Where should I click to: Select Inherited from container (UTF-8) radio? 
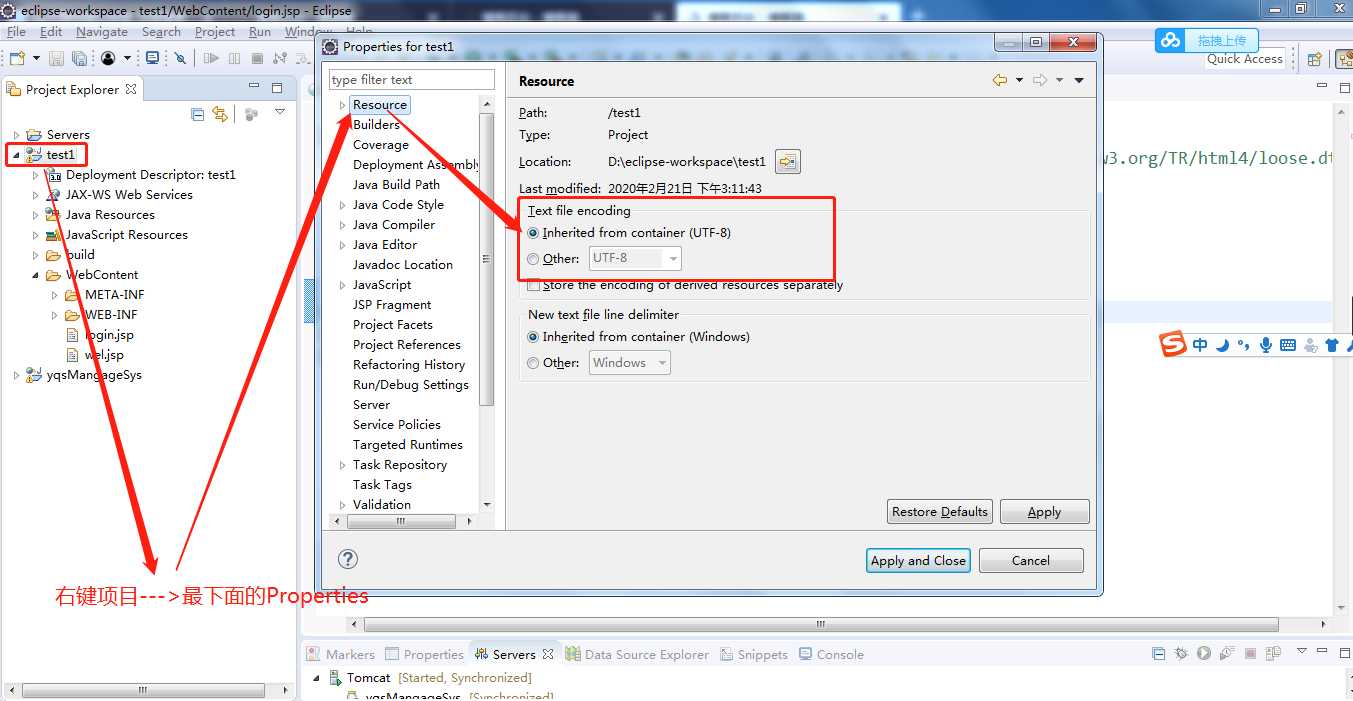point(534,232)
